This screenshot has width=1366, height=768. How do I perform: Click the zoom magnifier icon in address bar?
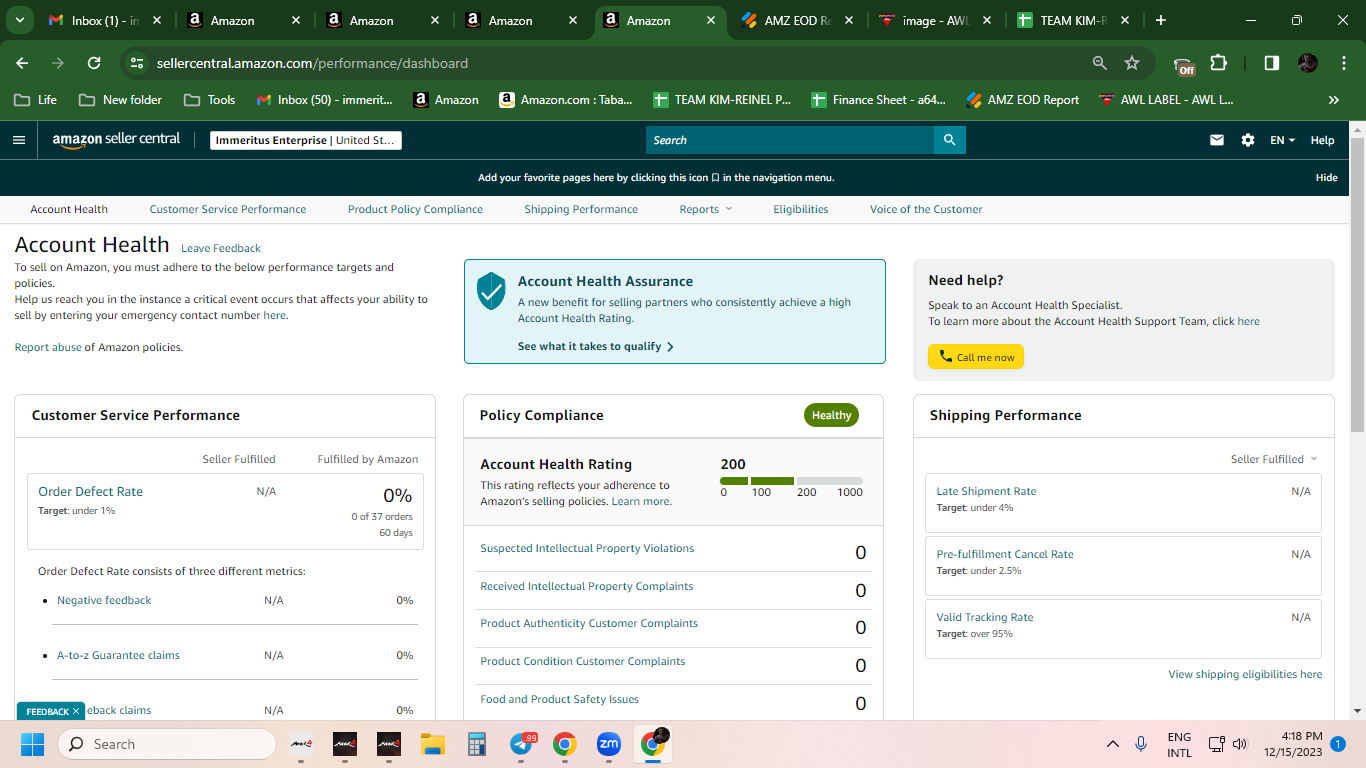tap(1100, 63)
